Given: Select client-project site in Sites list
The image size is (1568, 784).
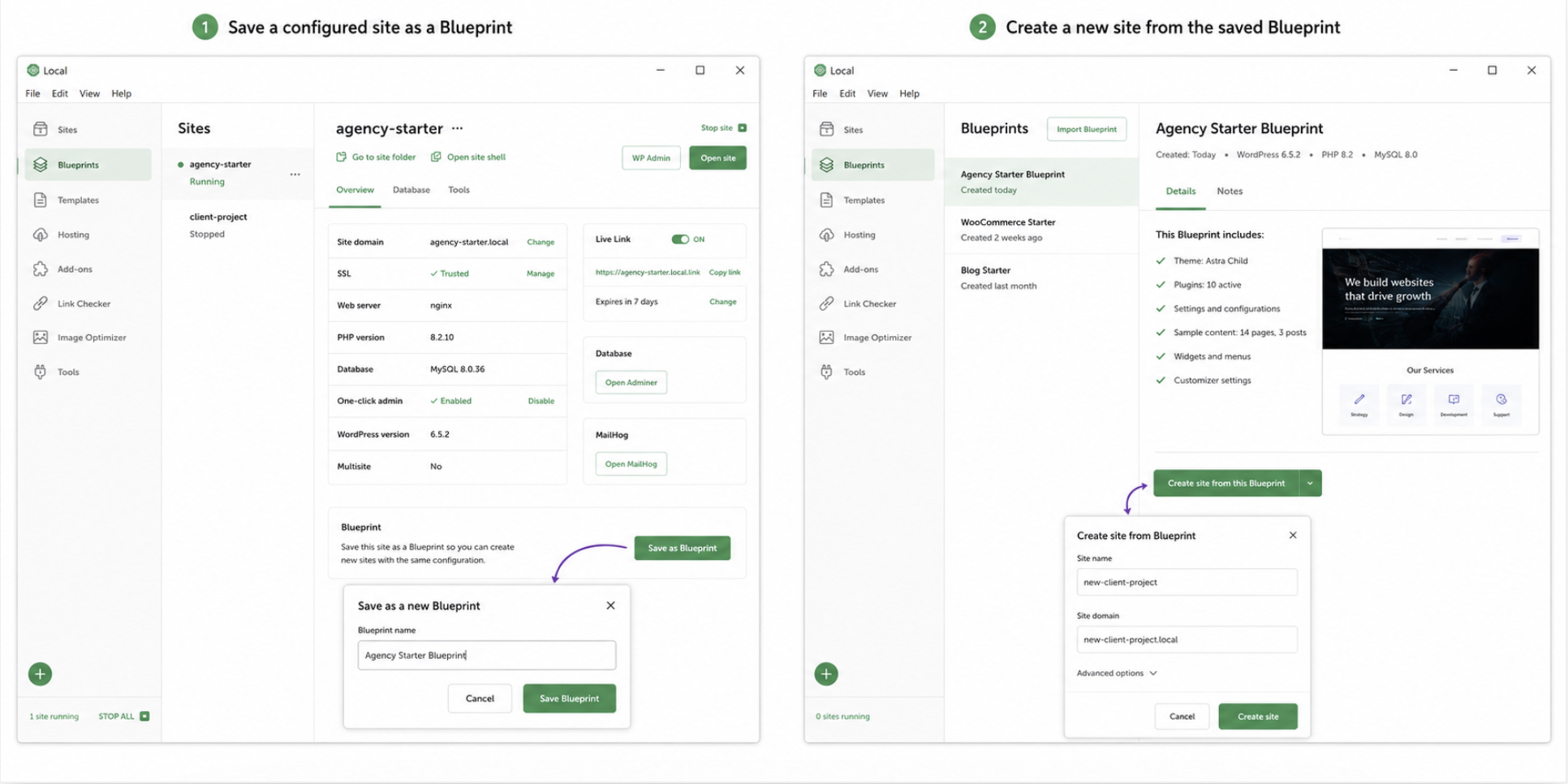Looking at the screenshot, I should pyautogui.click(x=237, y=225).
